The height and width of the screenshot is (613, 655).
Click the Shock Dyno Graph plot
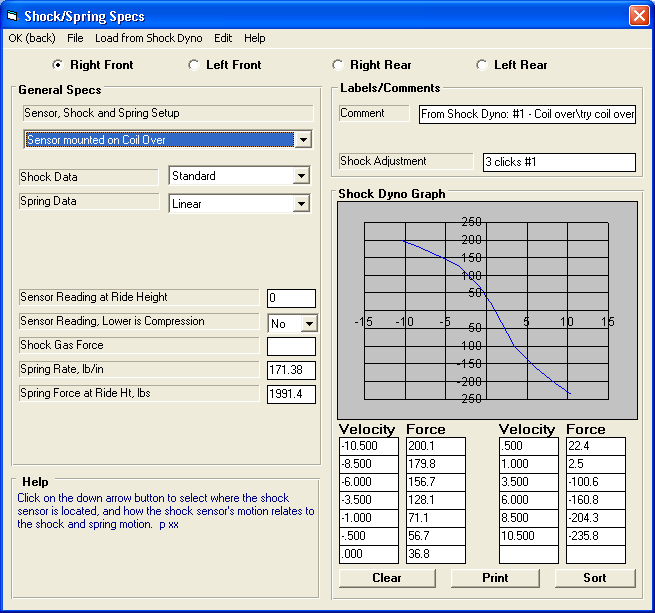click(487, 310)
